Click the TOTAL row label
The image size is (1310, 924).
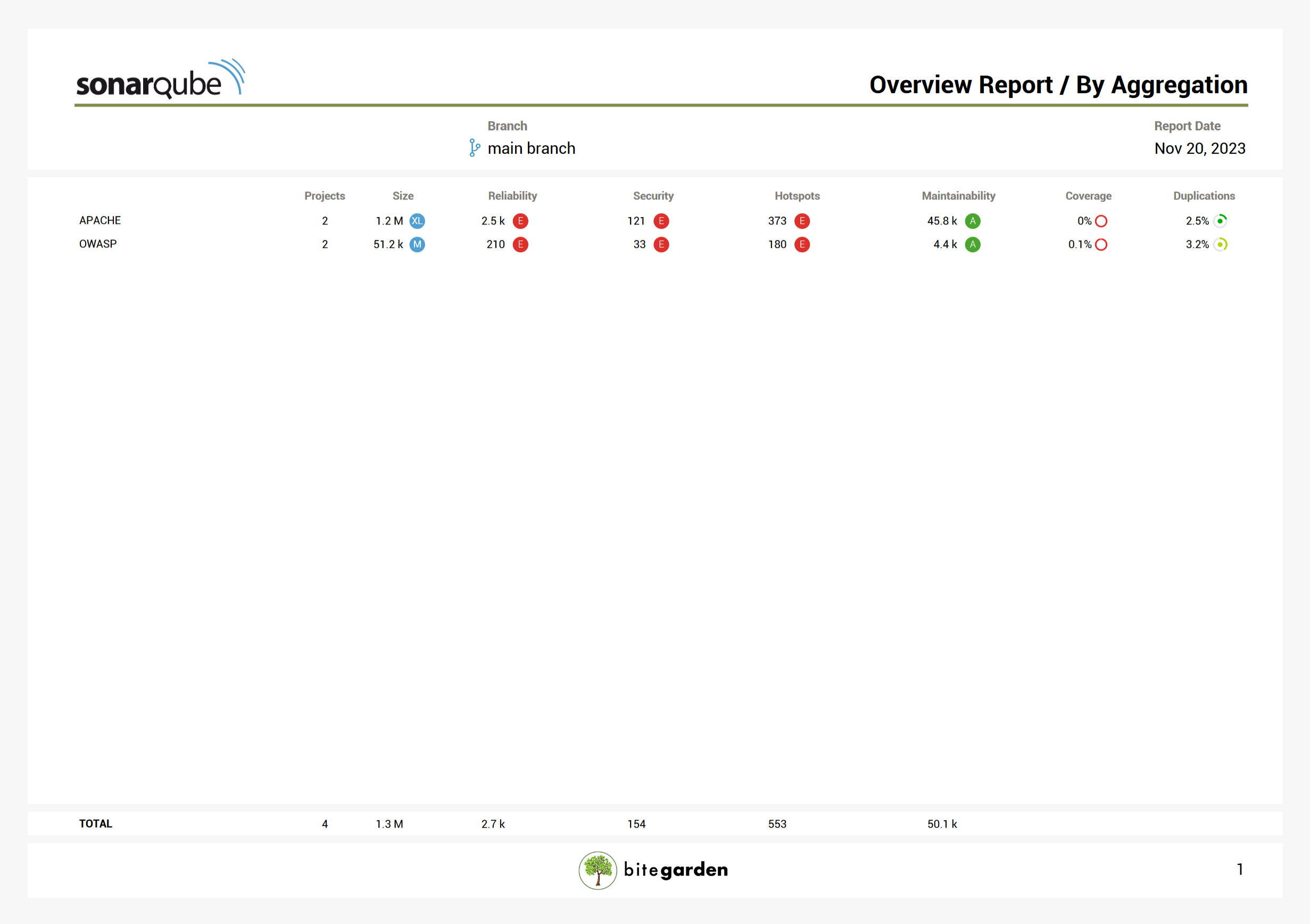point(95,823)
